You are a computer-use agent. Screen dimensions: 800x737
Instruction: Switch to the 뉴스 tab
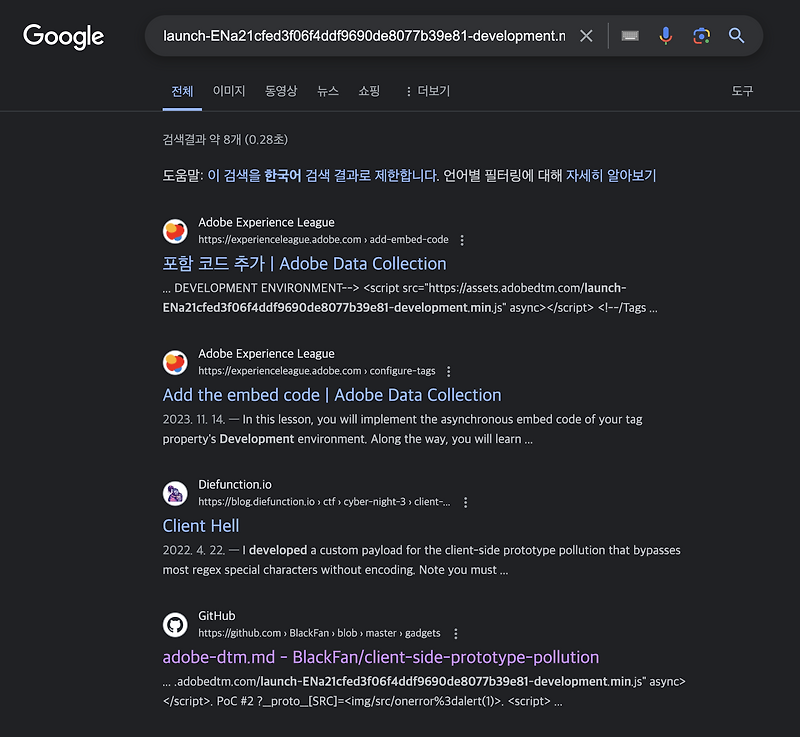(x=329, y=91)
